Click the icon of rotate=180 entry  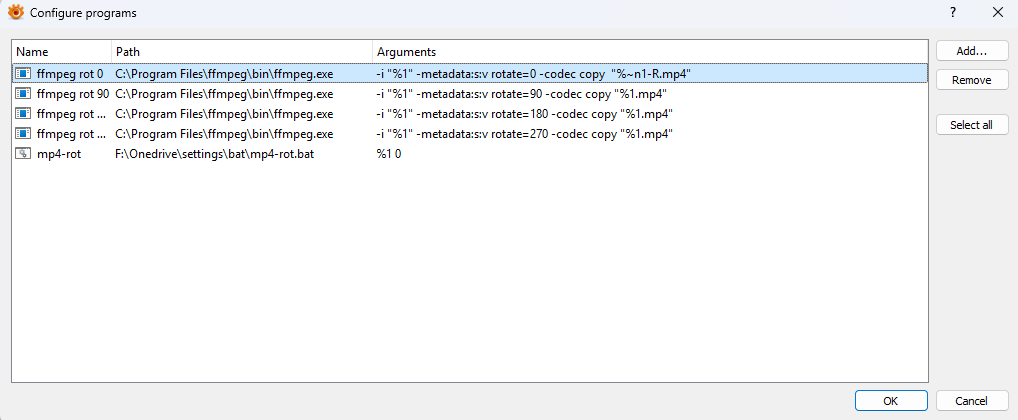23,113
